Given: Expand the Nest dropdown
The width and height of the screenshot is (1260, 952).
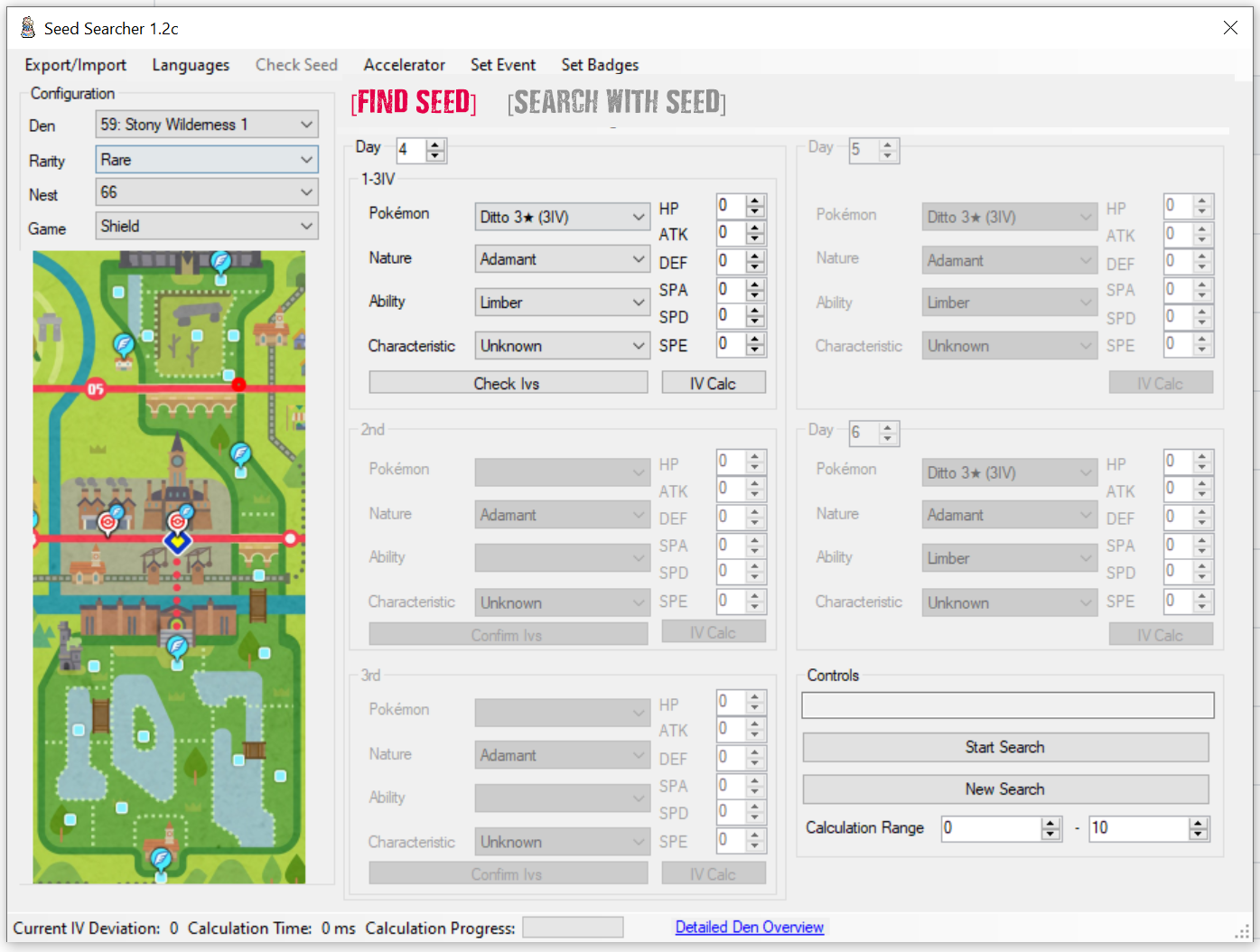Looking at the screenshot, I should [x=207, y=192].
